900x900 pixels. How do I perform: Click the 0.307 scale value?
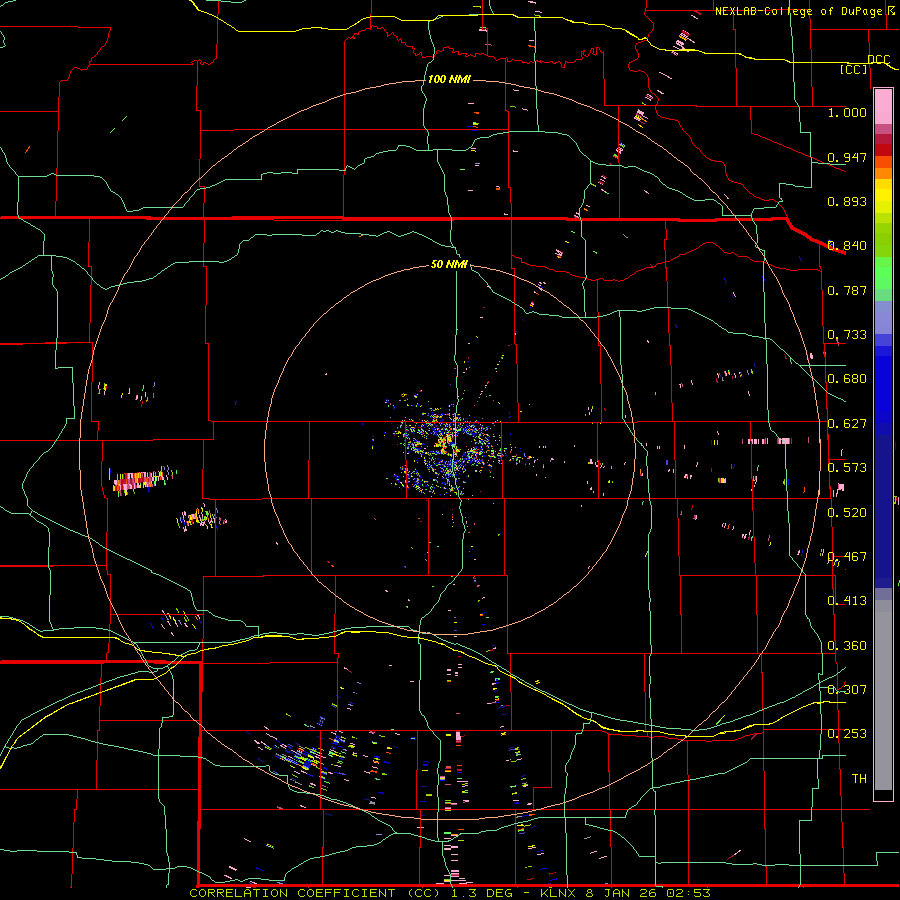click(847, 689)
